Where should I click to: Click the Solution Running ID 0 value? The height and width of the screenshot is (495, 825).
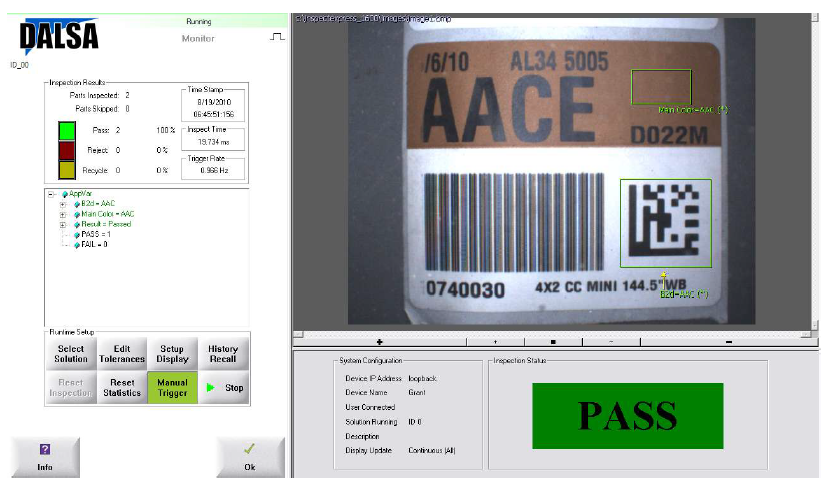click(x=415, y=422)
